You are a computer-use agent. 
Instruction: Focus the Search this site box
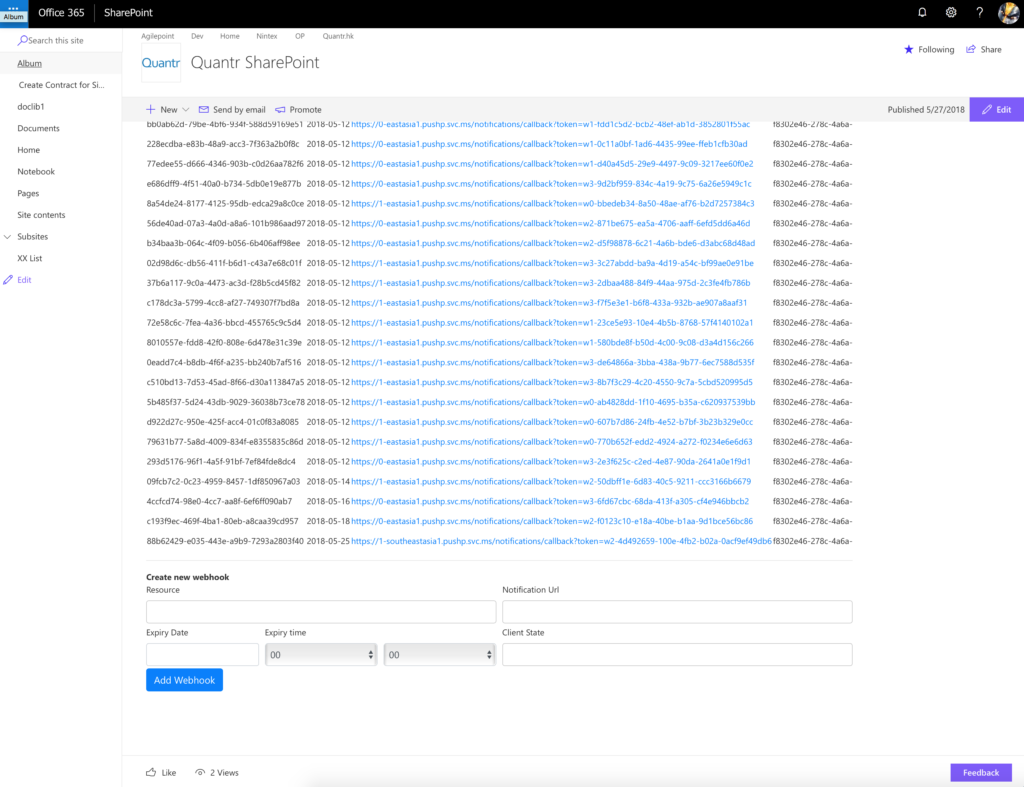point(61,40)
